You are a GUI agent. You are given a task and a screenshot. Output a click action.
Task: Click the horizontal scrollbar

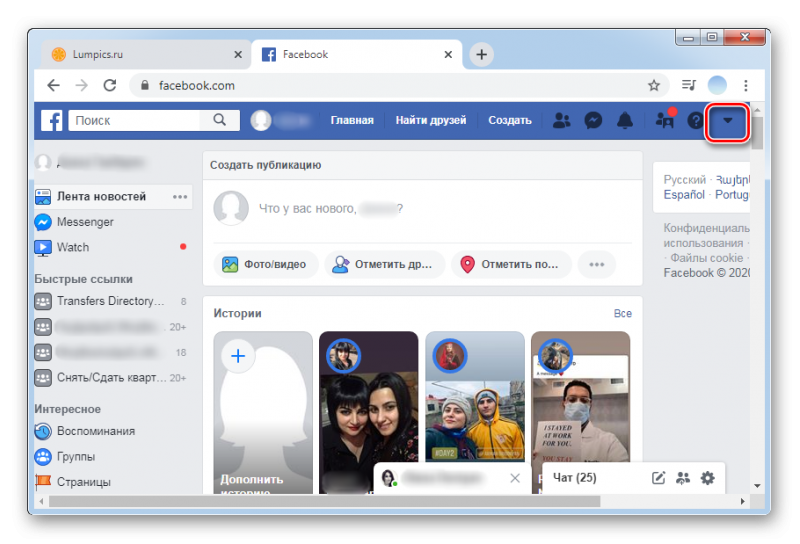pos(324,502)
